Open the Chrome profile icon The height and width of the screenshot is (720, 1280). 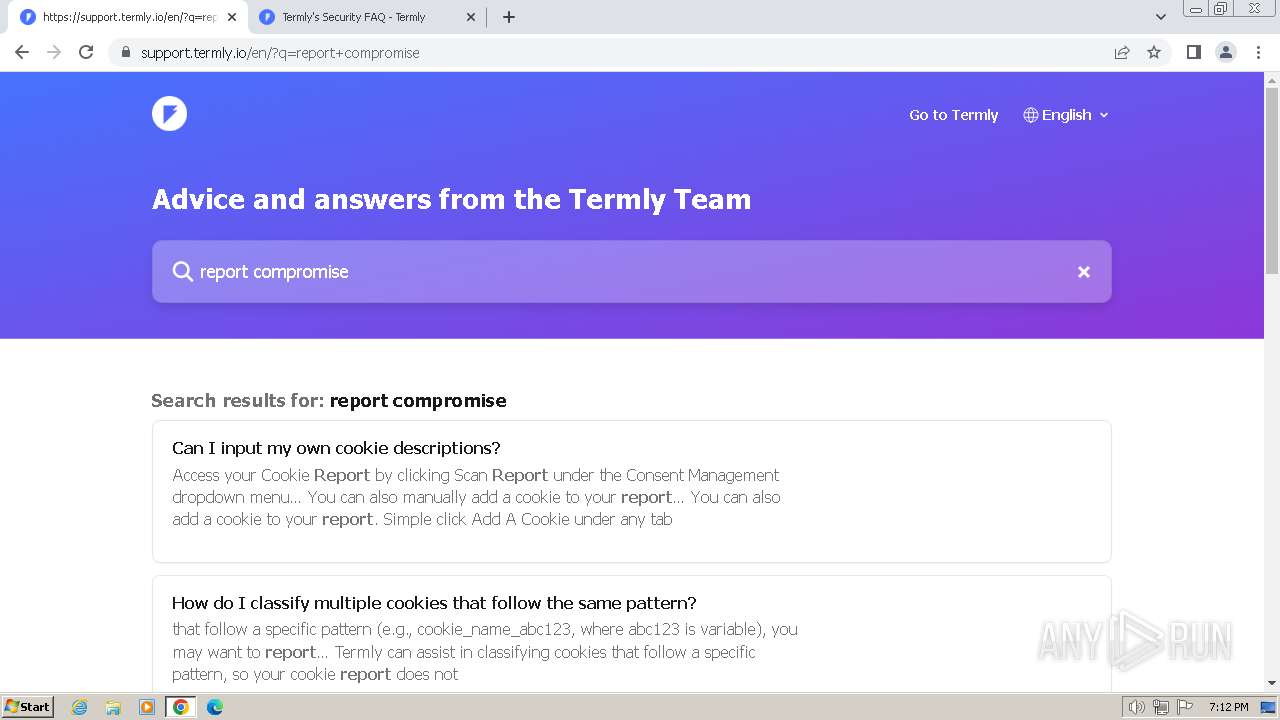(1226, 52)
